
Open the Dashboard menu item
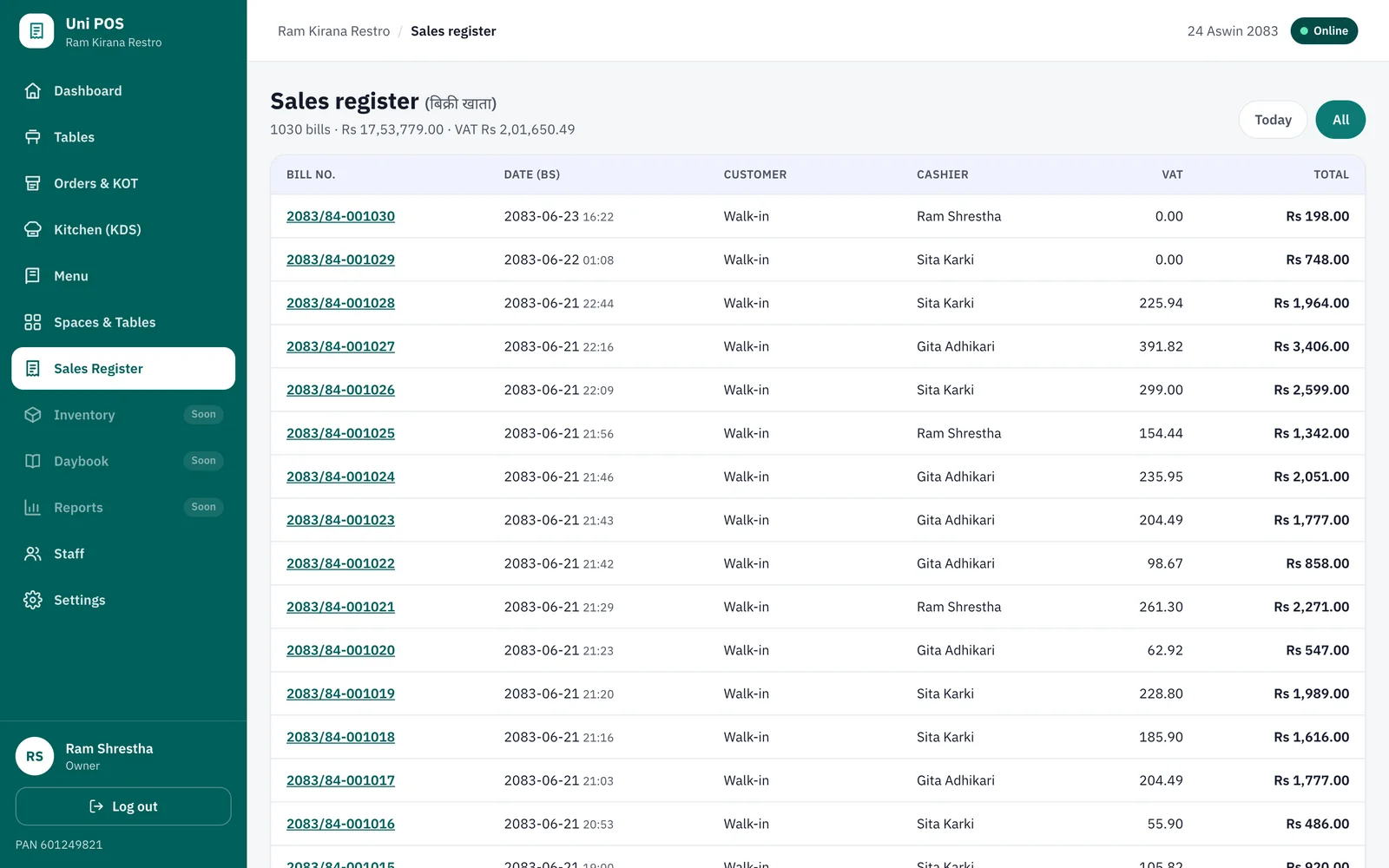click(x=123, y=91)
